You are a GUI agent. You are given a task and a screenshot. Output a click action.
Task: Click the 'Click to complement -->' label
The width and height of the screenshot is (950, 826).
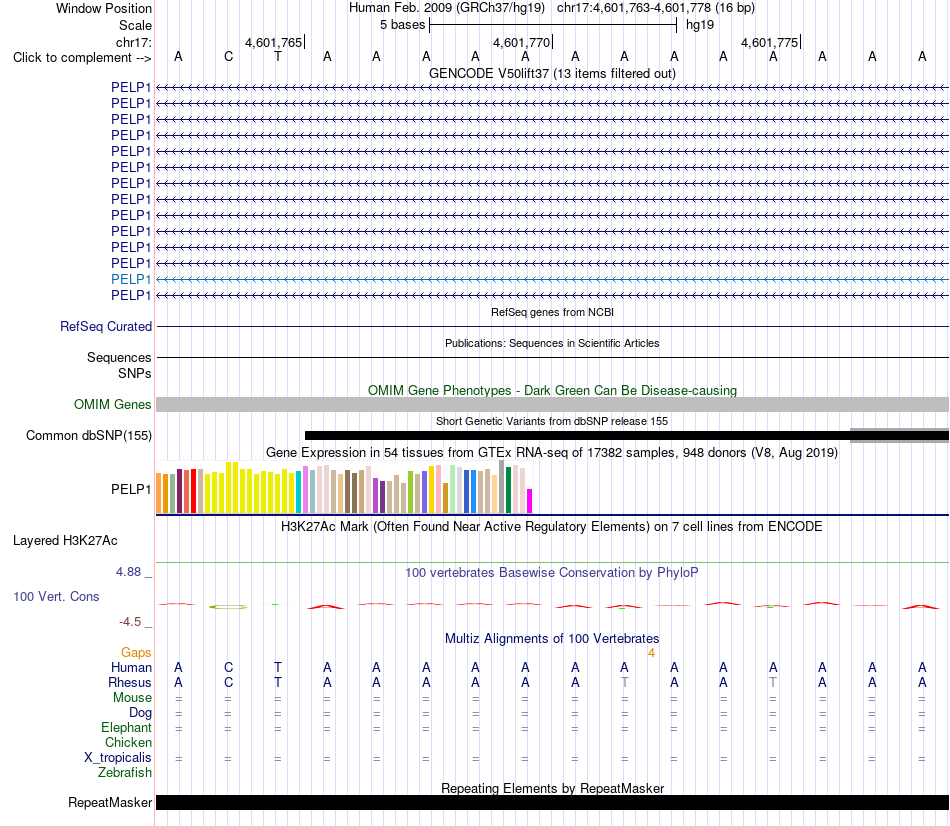click(82, 58)
